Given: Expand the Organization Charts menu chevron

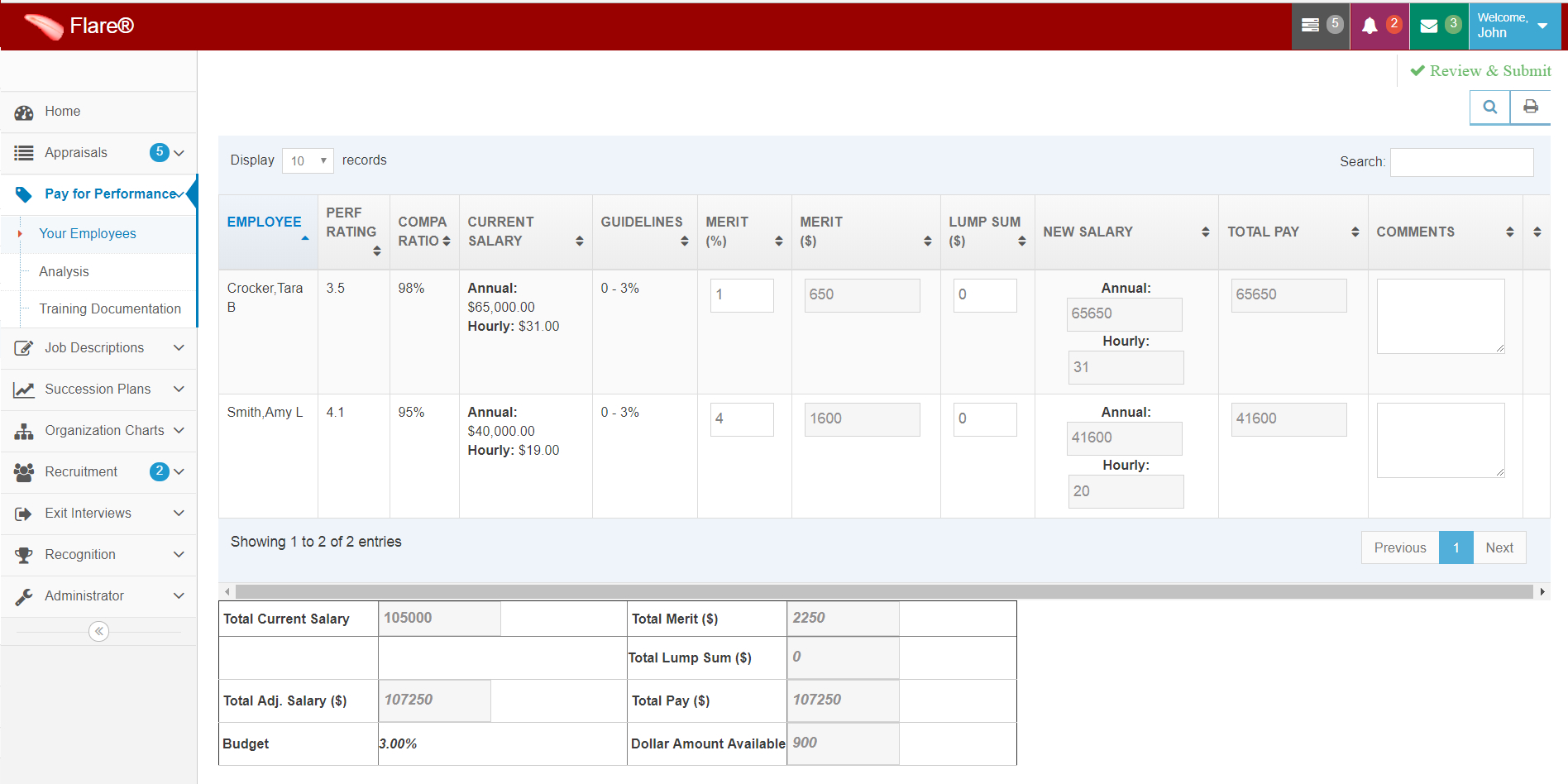Looking at the screenshot, I should point(179,431).
